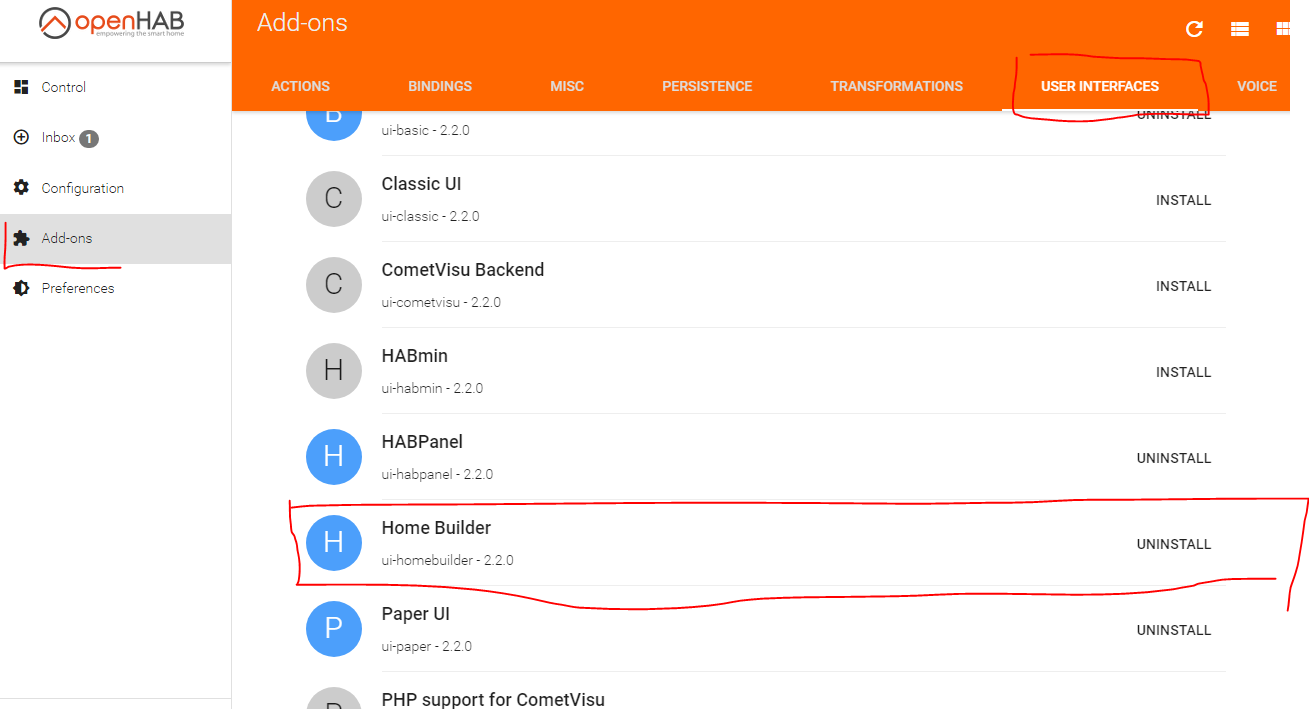Click the ui-cometvisu - 2.2.0 text

[441, 302]
